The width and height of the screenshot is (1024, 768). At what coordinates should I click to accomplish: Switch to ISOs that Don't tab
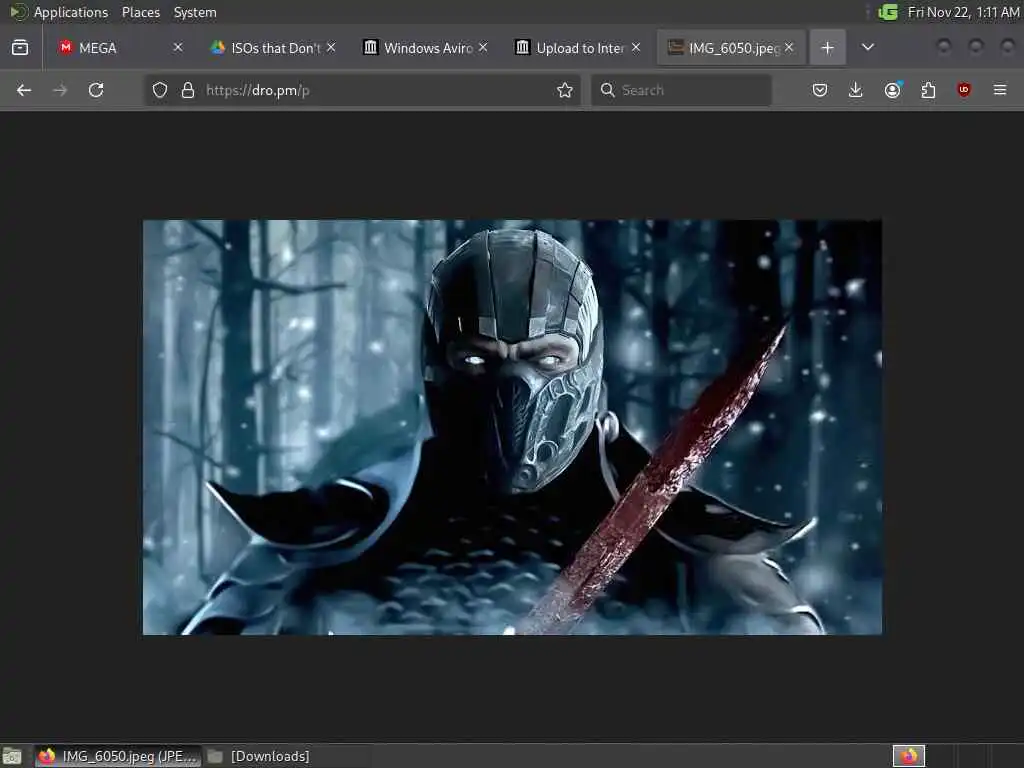coord(273,48)
